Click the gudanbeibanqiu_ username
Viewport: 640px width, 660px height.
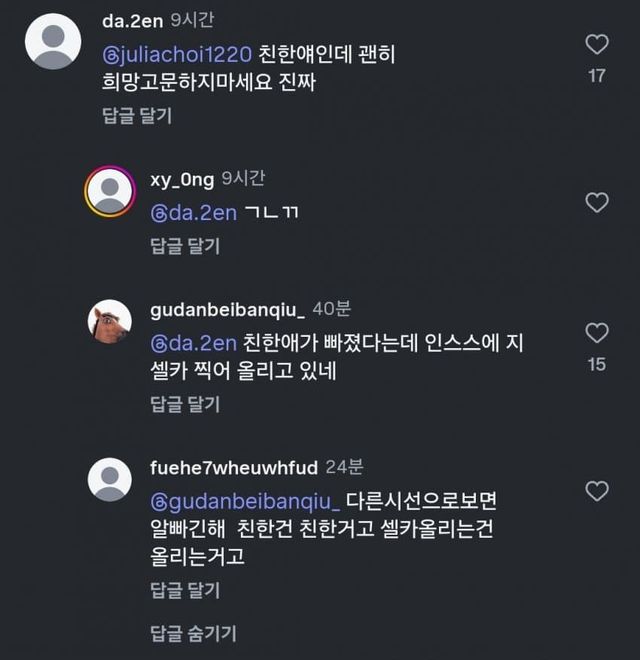pos(227,309)
